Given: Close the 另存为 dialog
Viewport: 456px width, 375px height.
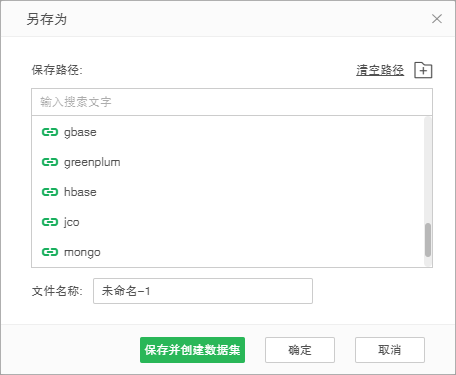Looking at the screenshot, I should coord(437,19).
